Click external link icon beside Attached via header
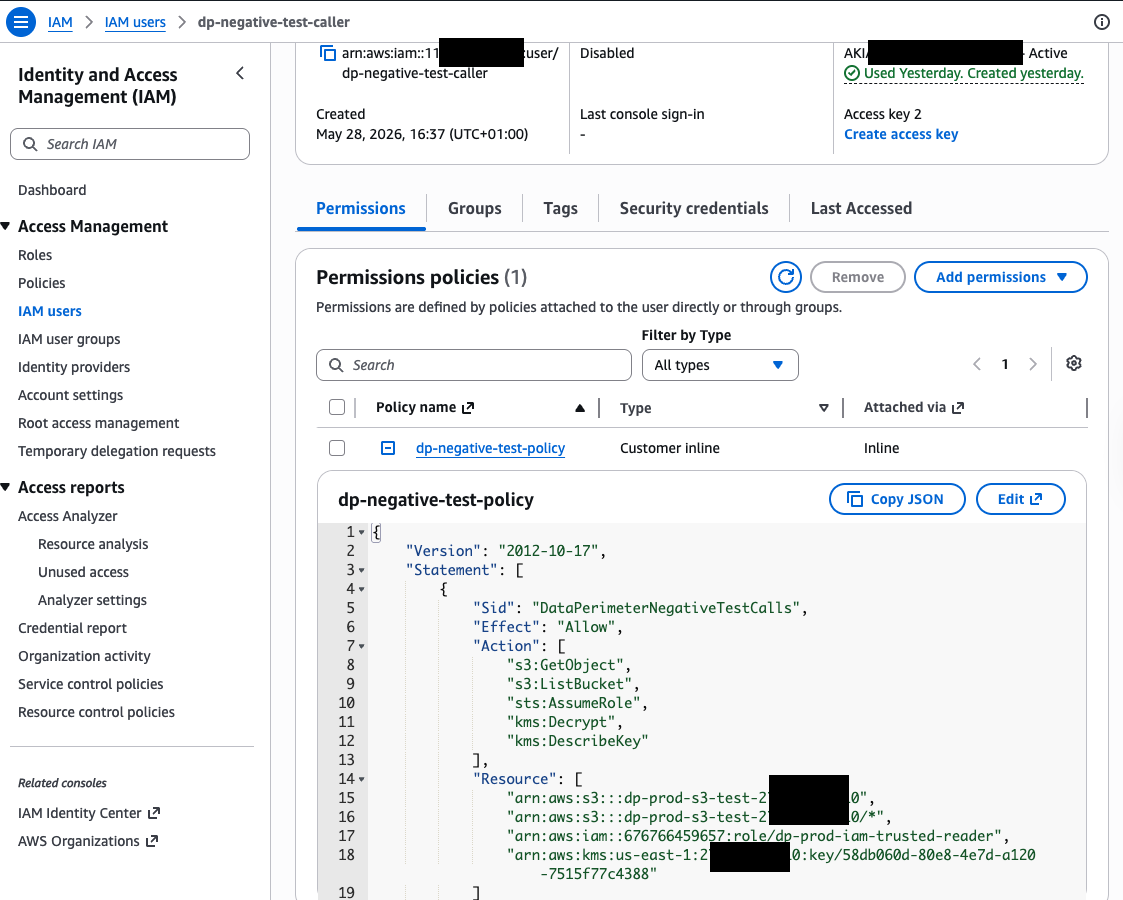 pyautogui.click(x=958, y=408)
